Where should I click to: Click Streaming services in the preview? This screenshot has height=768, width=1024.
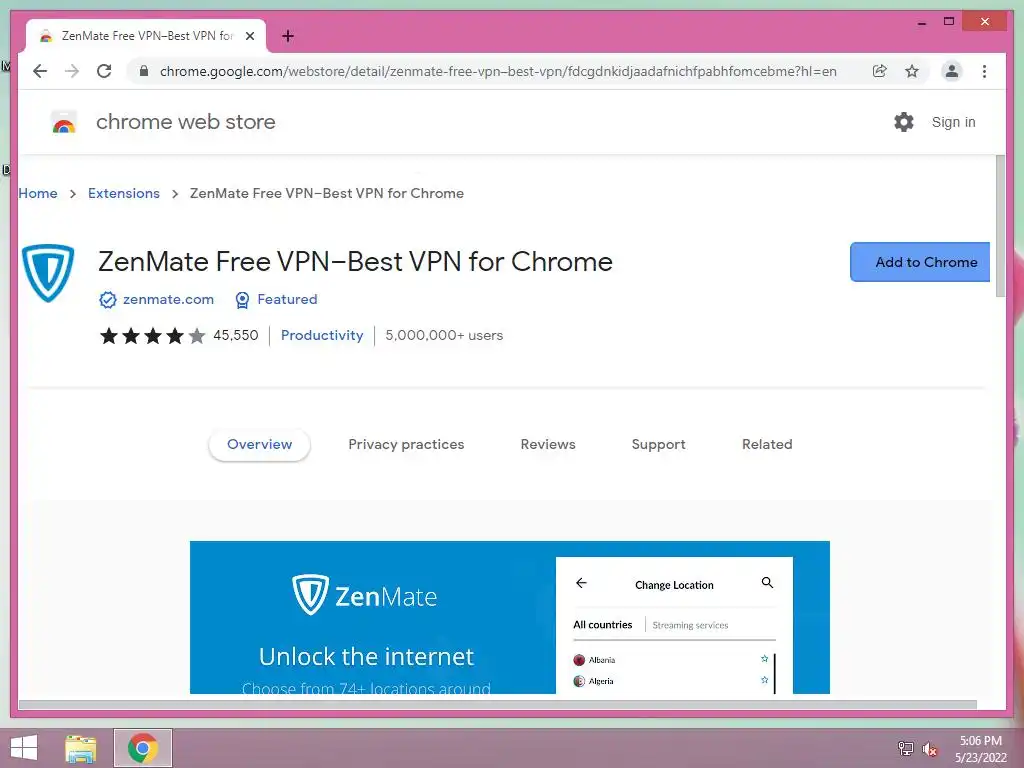pos(690,626)
